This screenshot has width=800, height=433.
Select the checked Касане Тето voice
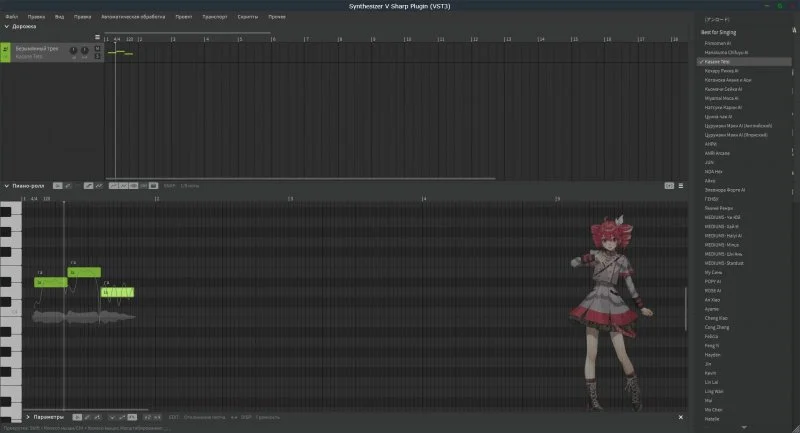tap(744, 62)
